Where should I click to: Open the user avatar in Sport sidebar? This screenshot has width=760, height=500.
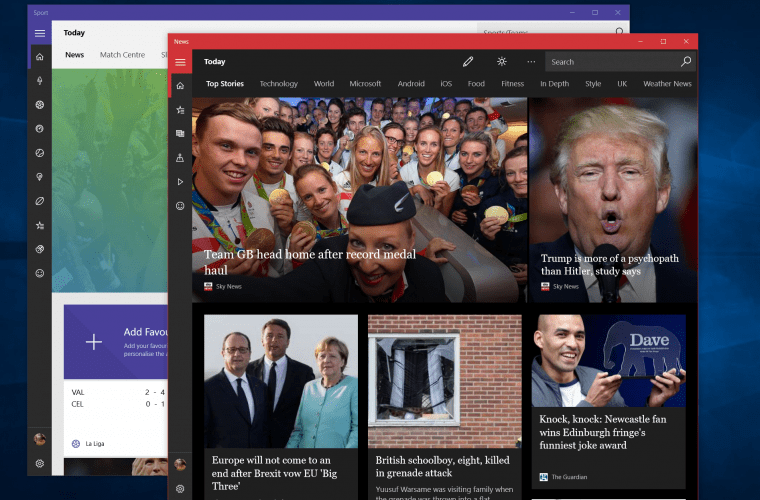(40, 439)
